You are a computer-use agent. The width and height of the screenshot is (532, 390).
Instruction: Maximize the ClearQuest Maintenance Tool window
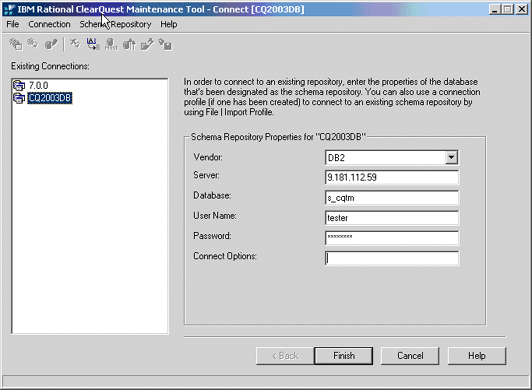[x=508, y=10]
